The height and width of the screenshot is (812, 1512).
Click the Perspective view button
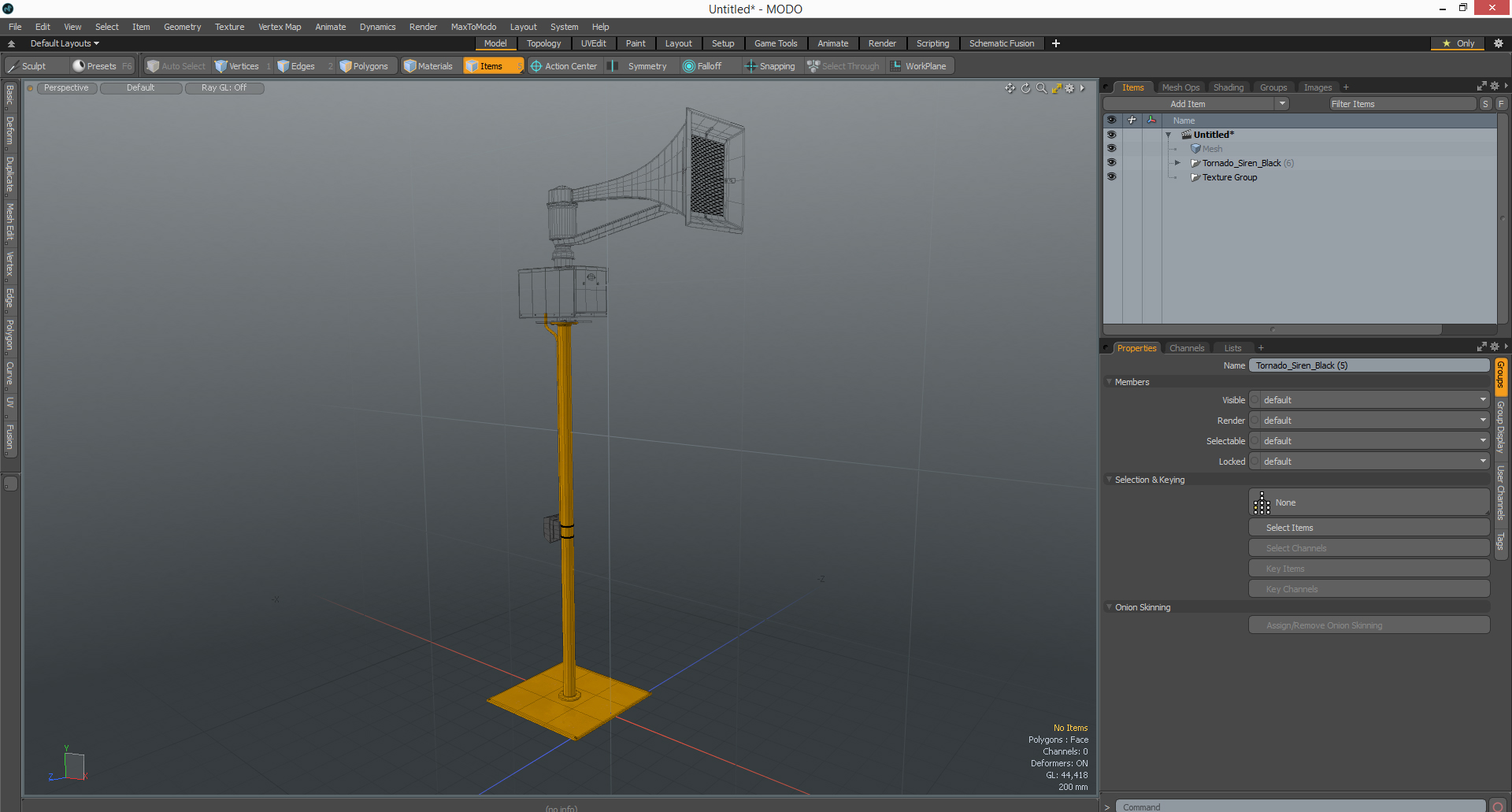coord(66,88)
